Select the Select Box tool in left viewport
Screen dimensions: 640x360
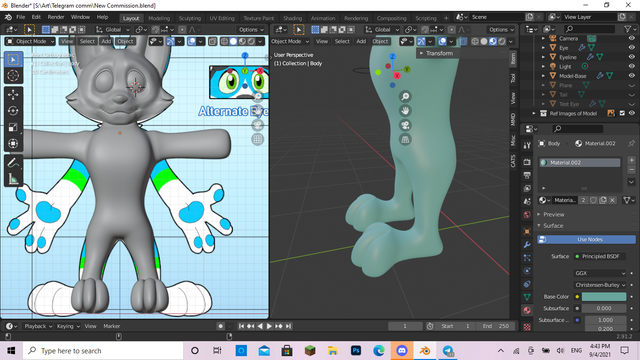click(x=13, y=60)
